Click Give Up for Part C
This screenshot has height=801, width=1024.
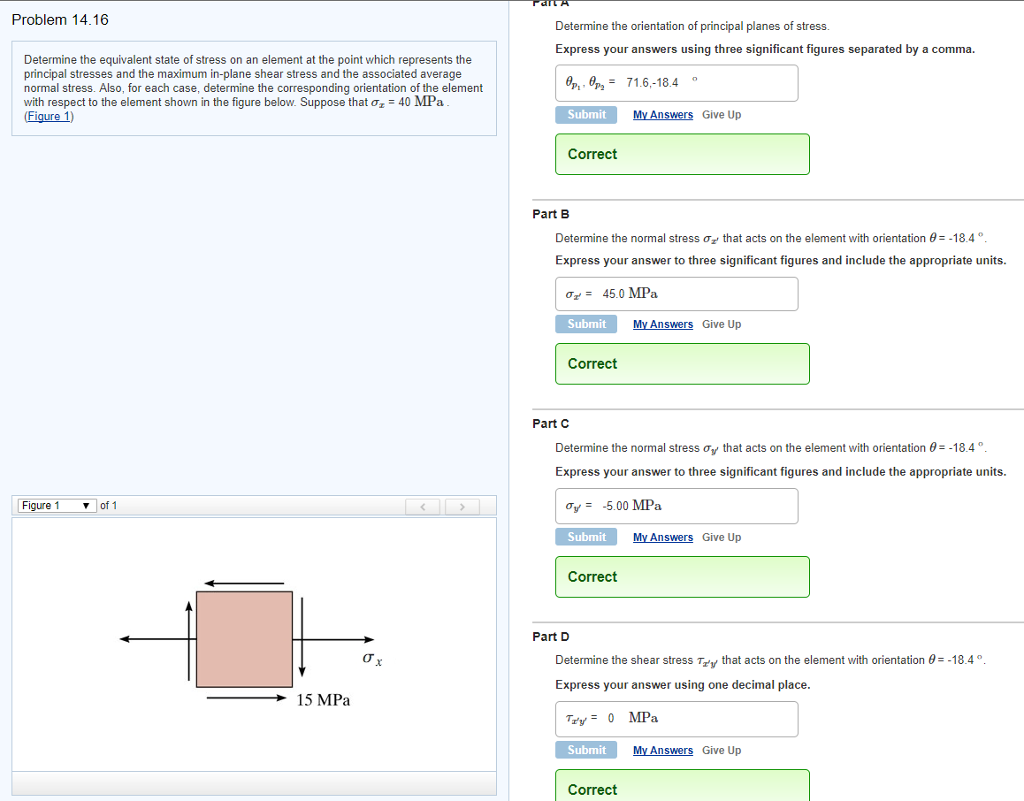(721, 537)
